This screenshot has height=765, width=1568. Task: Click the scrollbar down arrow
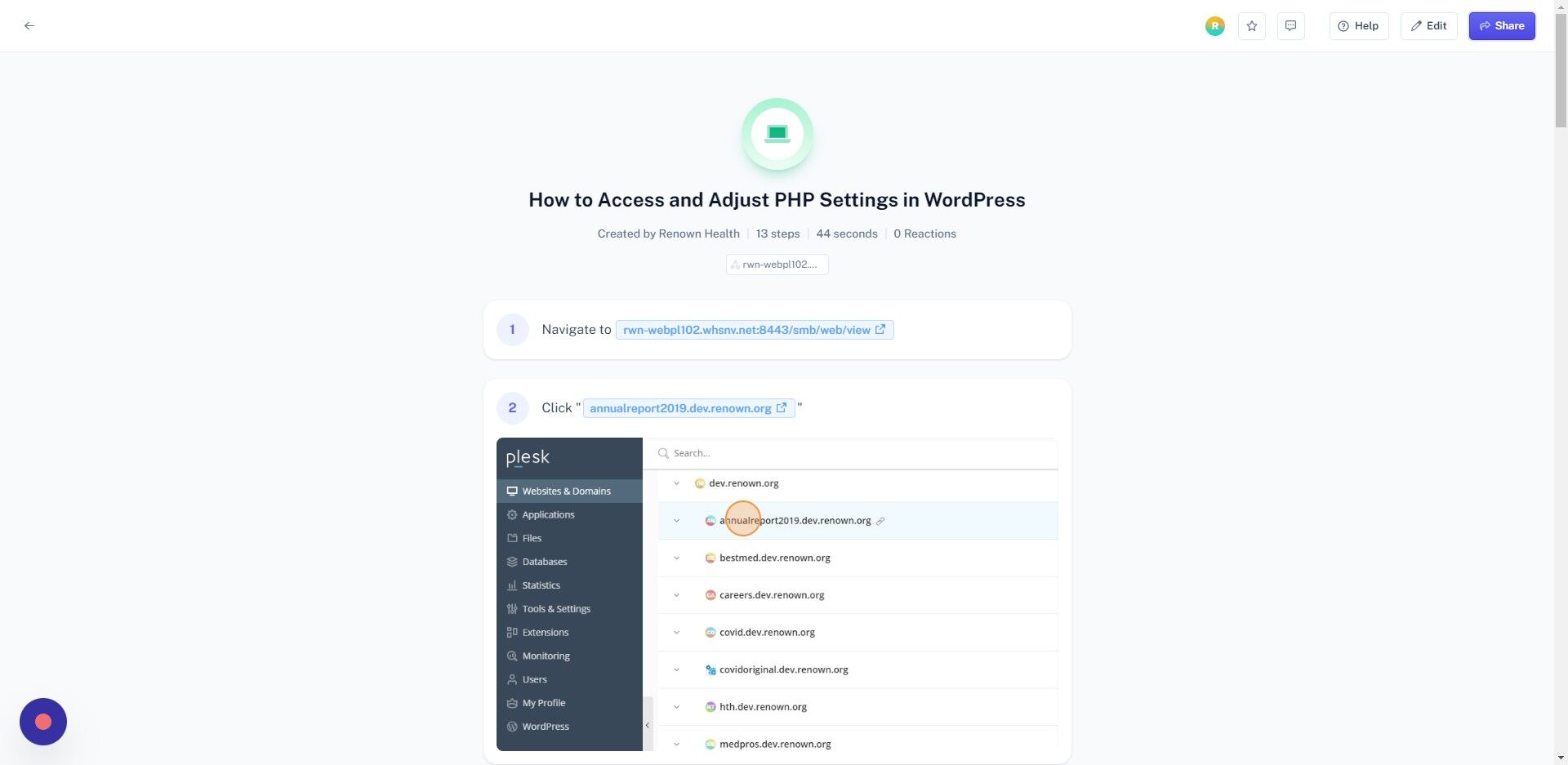[1561, 758]
